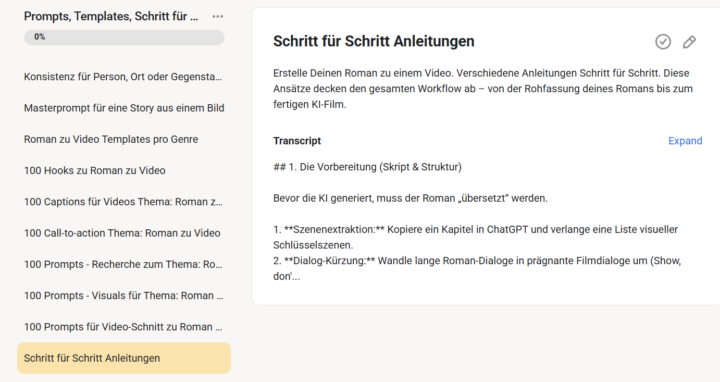Go to '100 Hooks zu Roman zu Video'
The image size is (720, 382).
[x=95, y=170]
